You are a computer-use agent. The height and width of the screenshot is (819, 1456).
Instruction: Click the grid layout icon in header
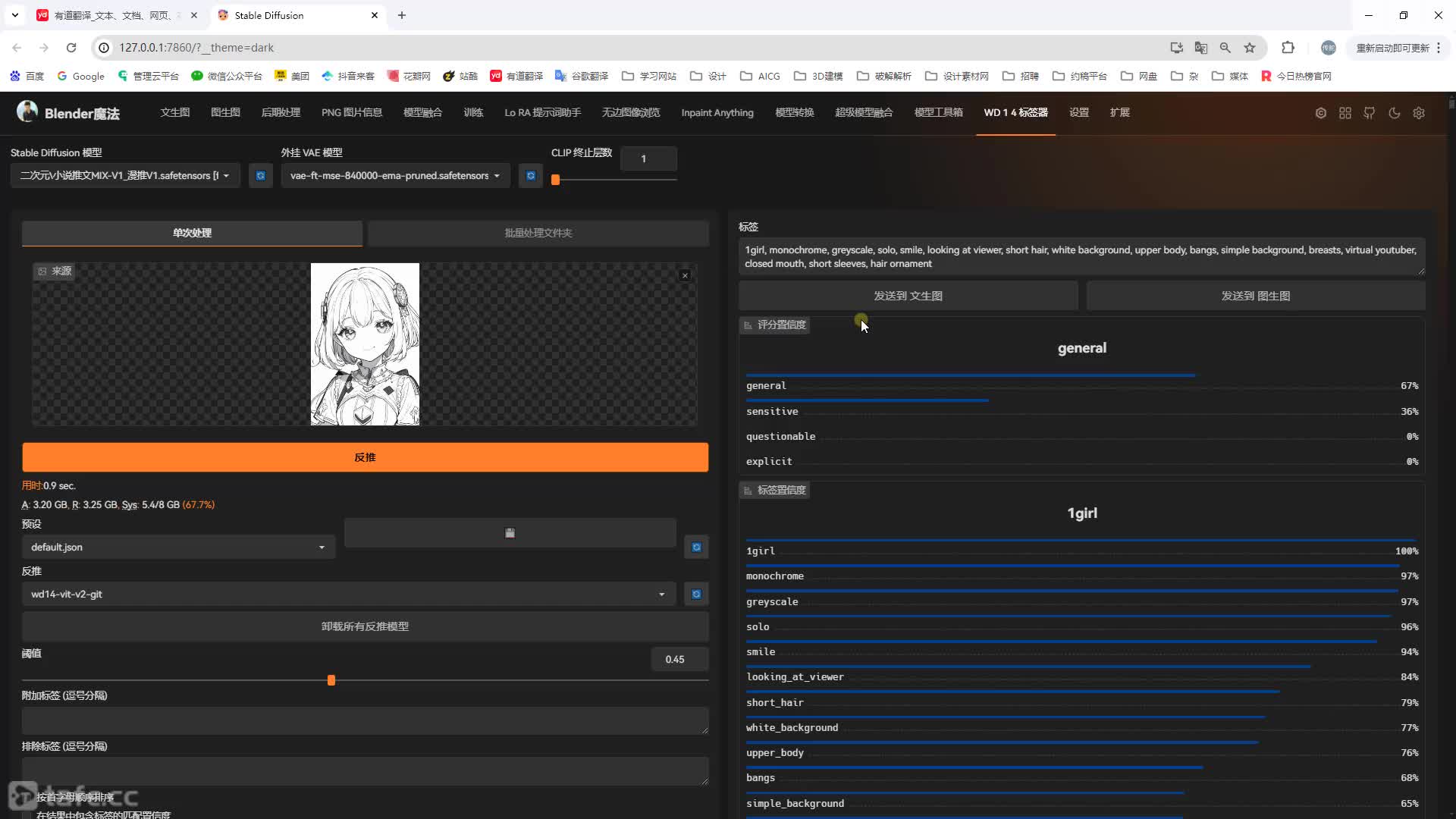pos(1345,113)
